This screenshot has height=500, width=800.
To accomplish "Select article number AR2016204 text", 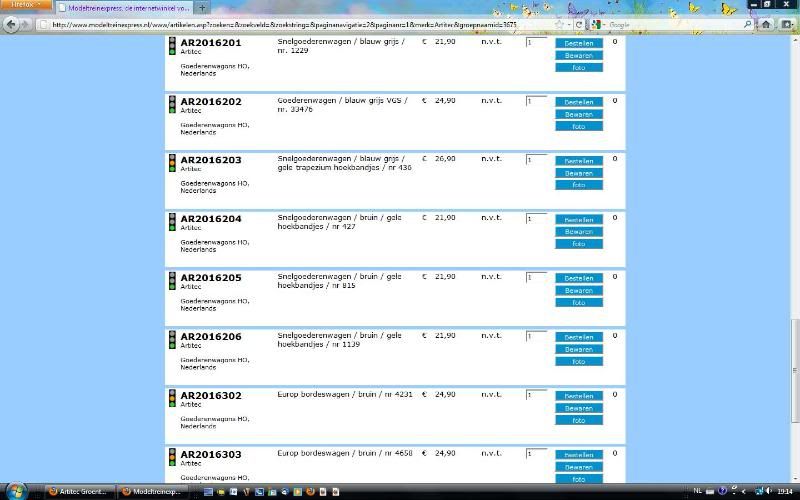I will tap(211, 219).
